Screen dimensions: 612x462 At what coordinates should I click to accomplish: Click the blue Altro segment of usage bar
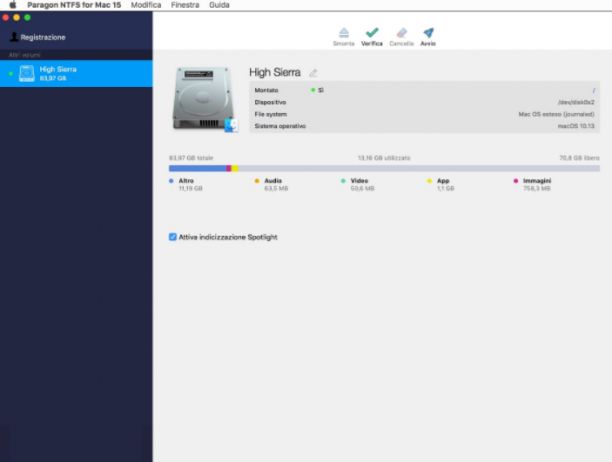pos(197,168)
